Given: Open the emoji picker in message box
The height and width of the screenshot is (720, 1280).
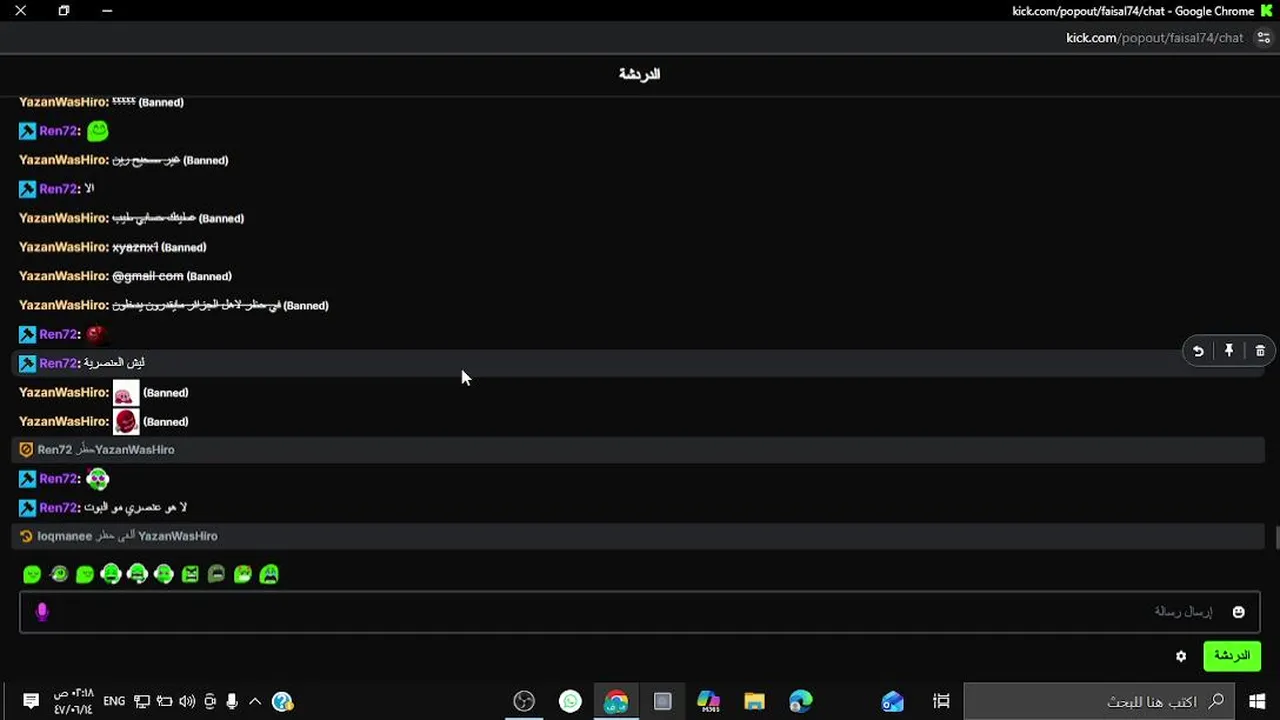Looking at the screenshot, I should pyautogui.click(x=1238, y=612).
